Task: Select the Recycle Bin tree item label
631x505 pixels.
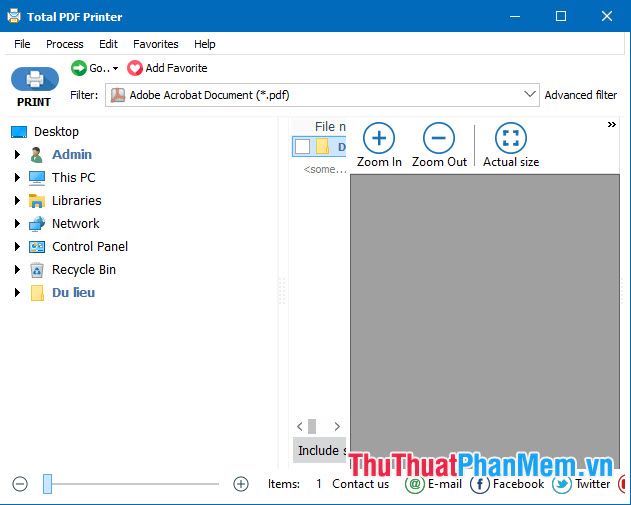Action: tap(84, 270)
